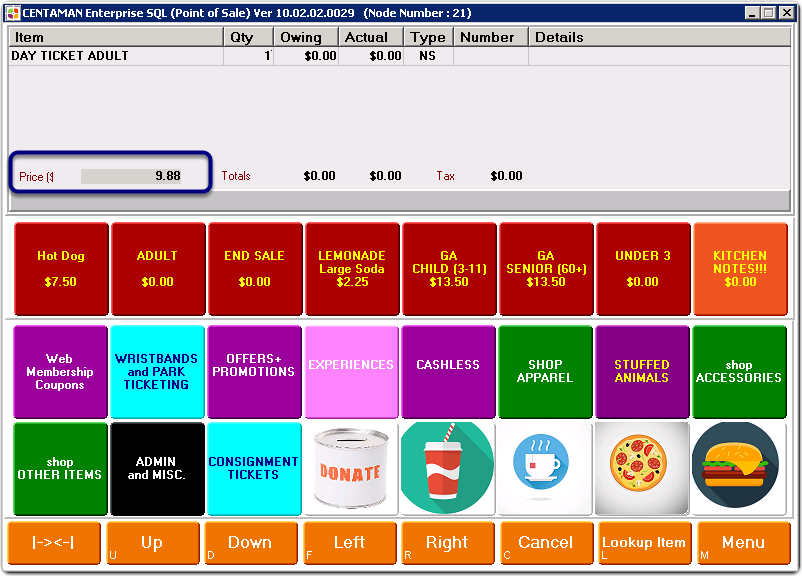This screenshot has width=802, height=576.
Task: Add UNDER 3 $0.00 ticket
Action: pyautogui.click(x=643, y=269)
